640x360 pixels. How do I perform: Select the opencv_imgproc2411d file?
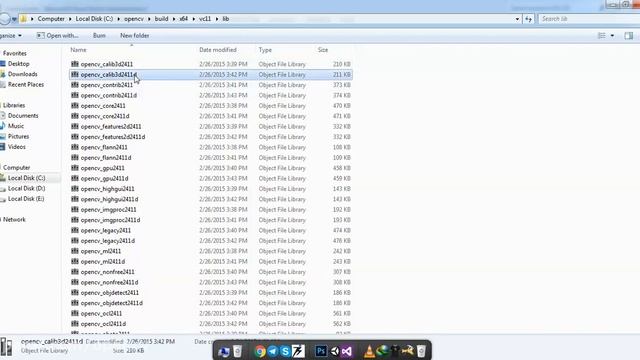(x=110, y=220)
